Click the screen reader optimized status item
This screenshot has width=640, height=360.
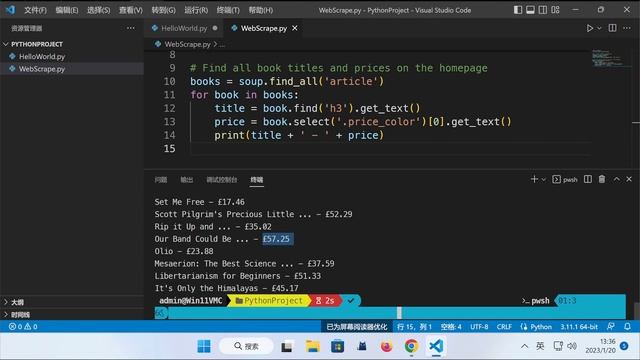pos(357,327)
